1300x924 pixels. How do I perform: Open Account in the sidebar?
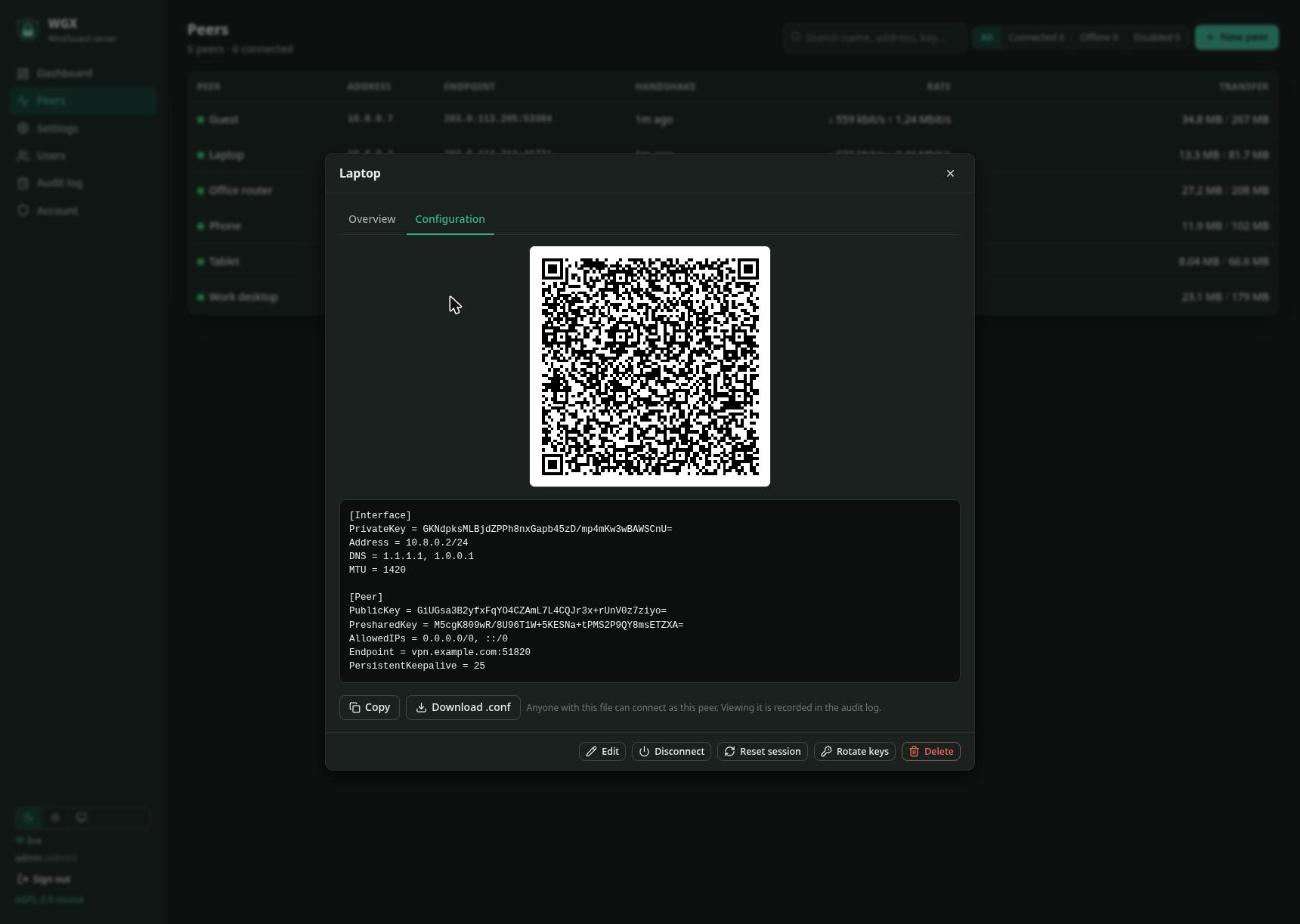pos(82,211)
